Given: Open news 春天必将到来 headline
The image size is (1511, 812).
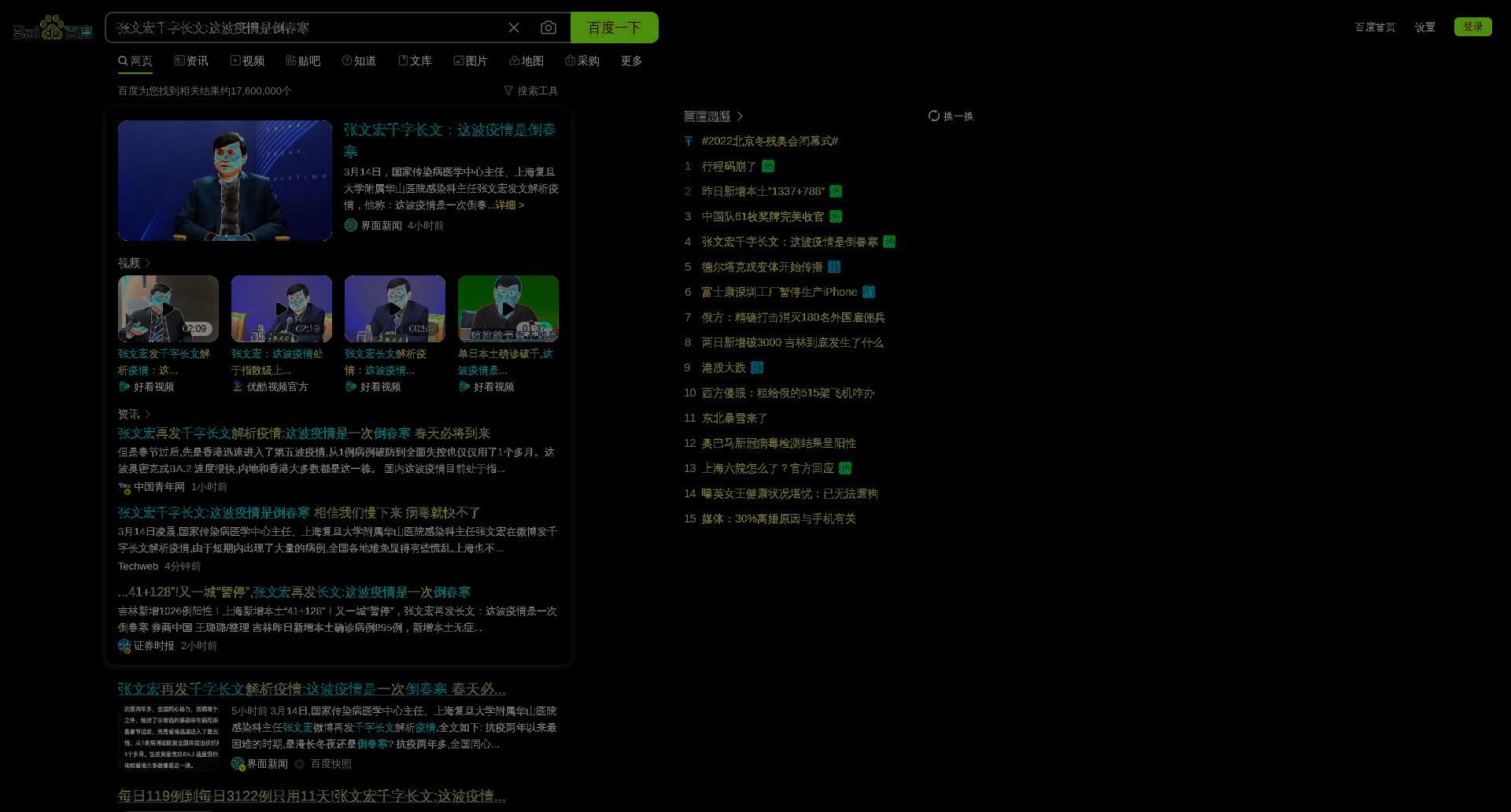Looking at the screenshot, I should (x=304, y=434).
